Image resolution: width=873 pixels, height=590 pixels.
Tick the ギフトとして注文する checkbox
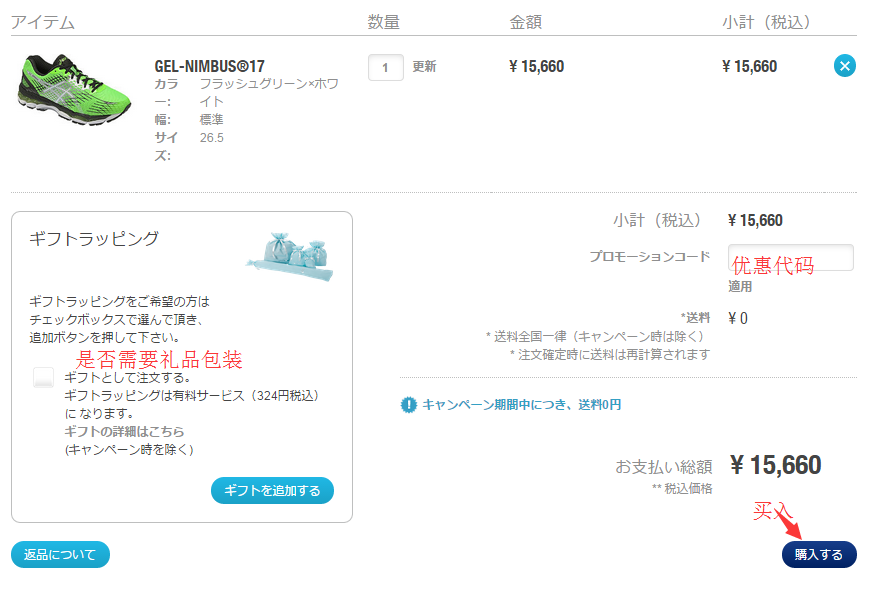(x=43, y=378)
